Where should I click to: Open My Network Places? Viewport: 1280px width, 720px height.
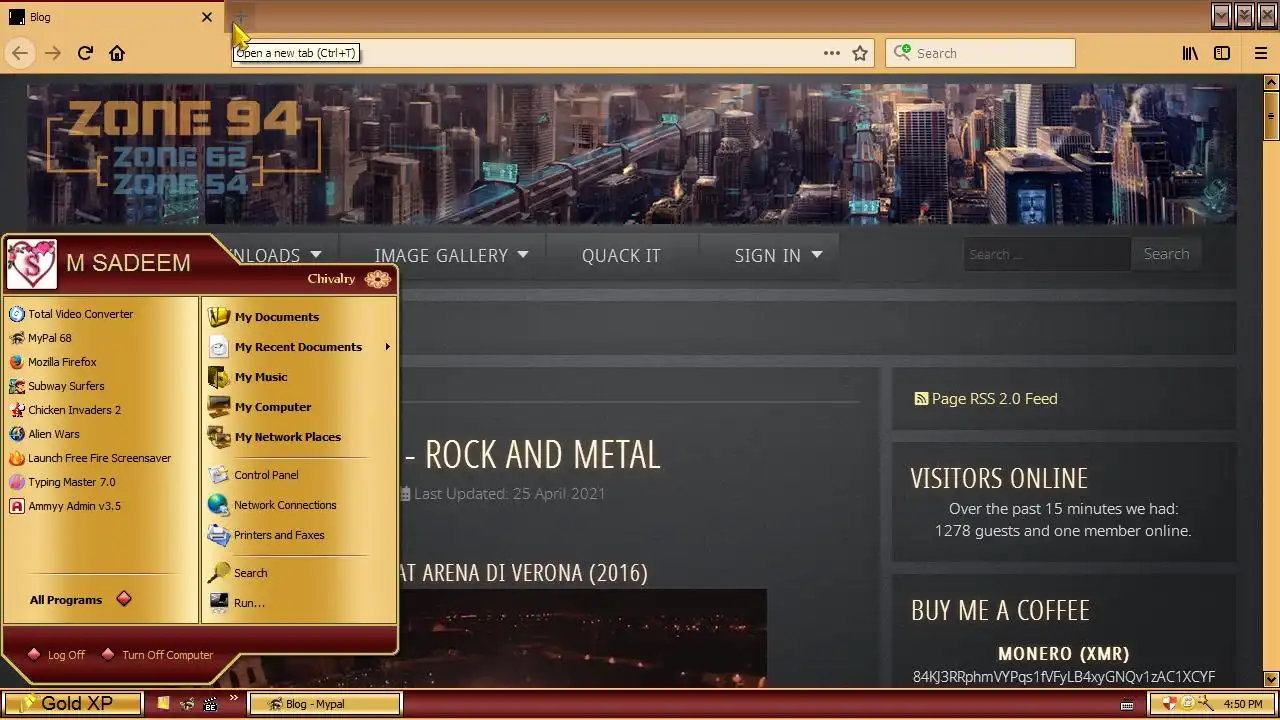[x=275, y=437]
